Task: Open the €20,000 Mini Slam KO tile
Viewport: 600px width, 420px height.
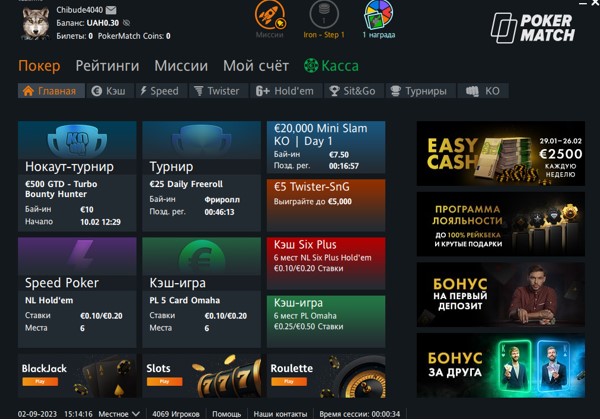Action: click(x=326, y=147)
